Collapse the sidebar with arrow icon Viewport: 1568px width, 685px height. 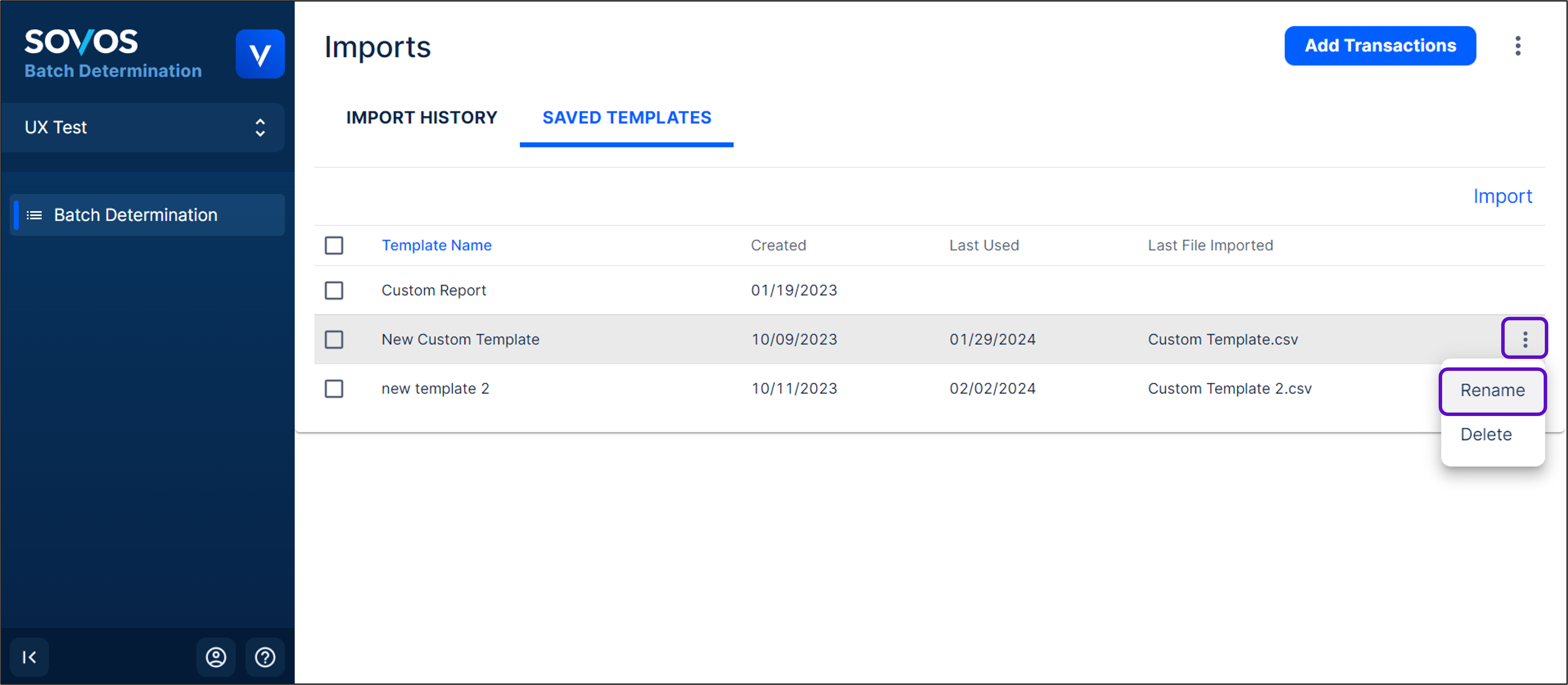(x=29, y=656)
